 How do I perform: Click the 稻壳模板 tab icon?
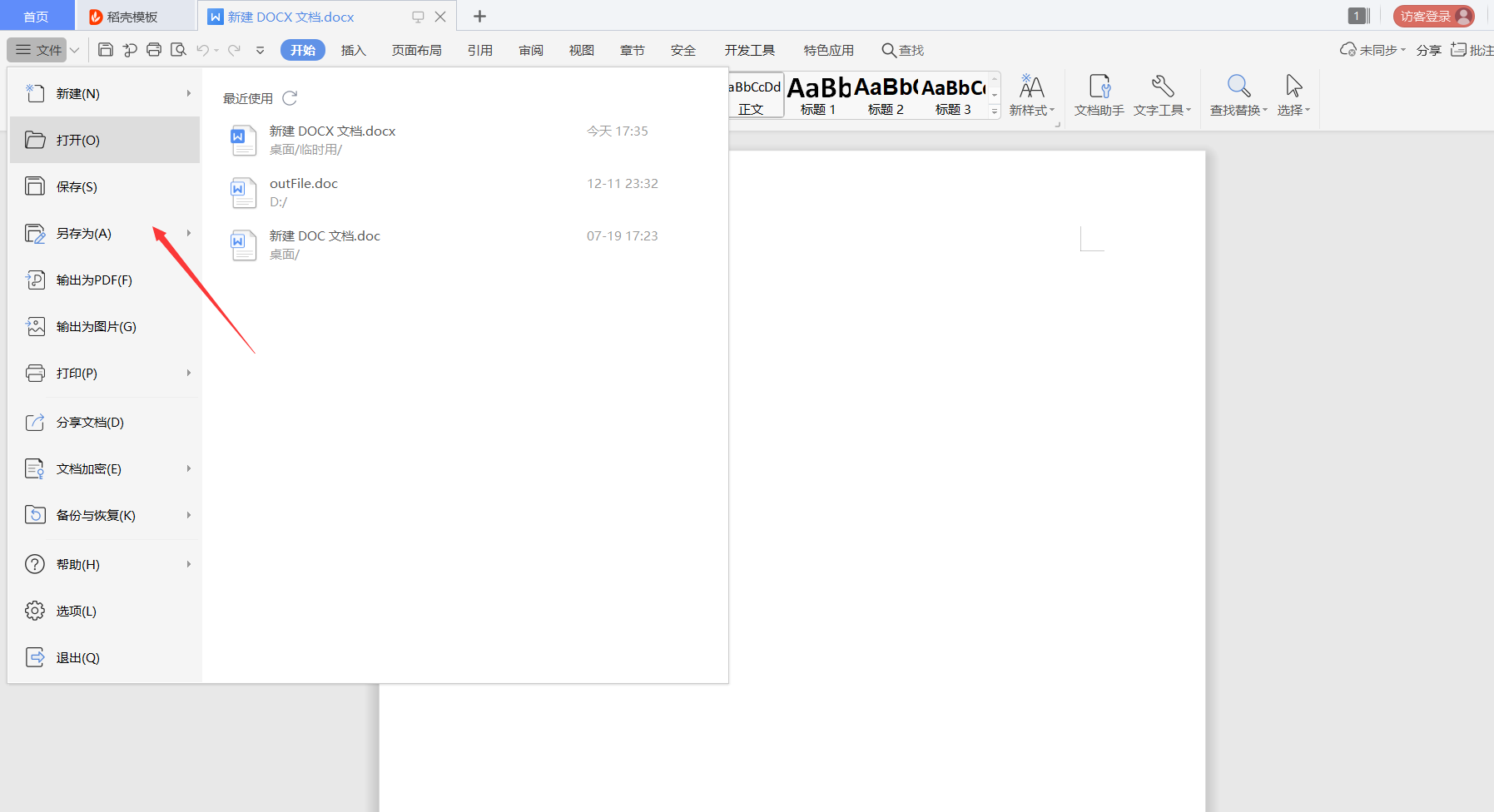(x=96, y=17)
